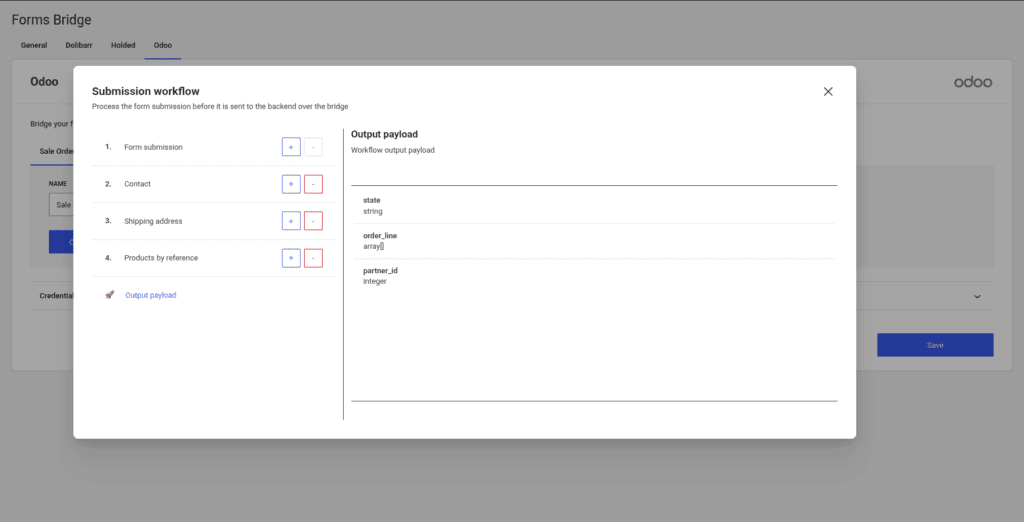Viewport: 1024px width, 522px height.
Task: Open the Output payload link
Action: click(151, 295)
